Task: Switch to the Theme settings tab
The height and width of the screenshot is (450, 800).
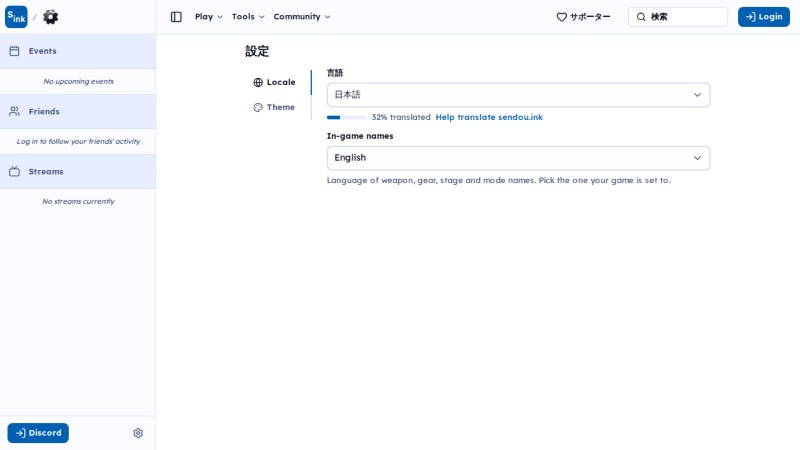Action: (x=274, y=107)
